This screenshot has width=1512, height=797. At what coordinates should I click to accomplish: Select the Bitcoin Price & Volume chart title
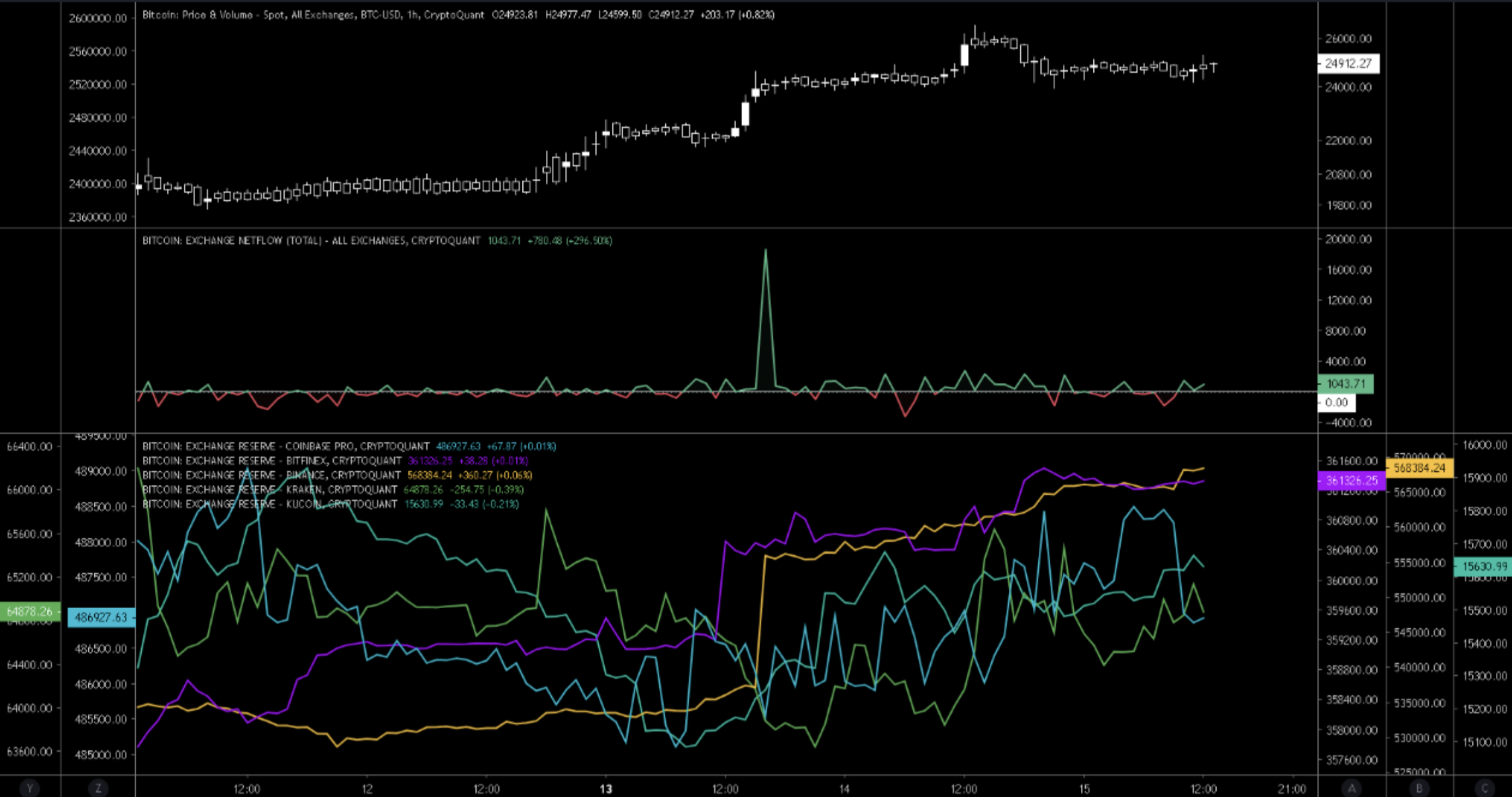tap(313, 15)
